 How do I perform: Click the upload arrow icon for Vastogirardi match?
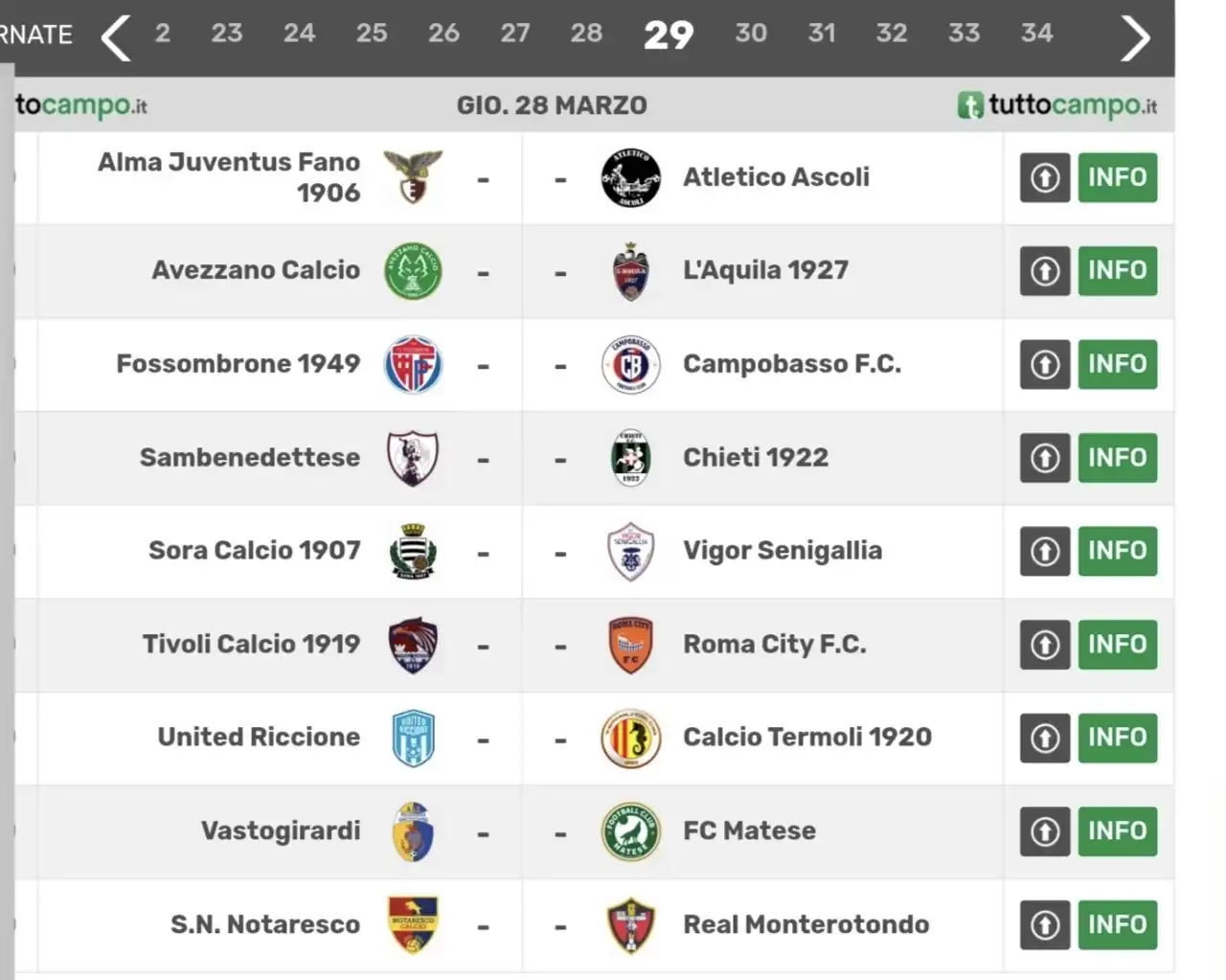1045,832
